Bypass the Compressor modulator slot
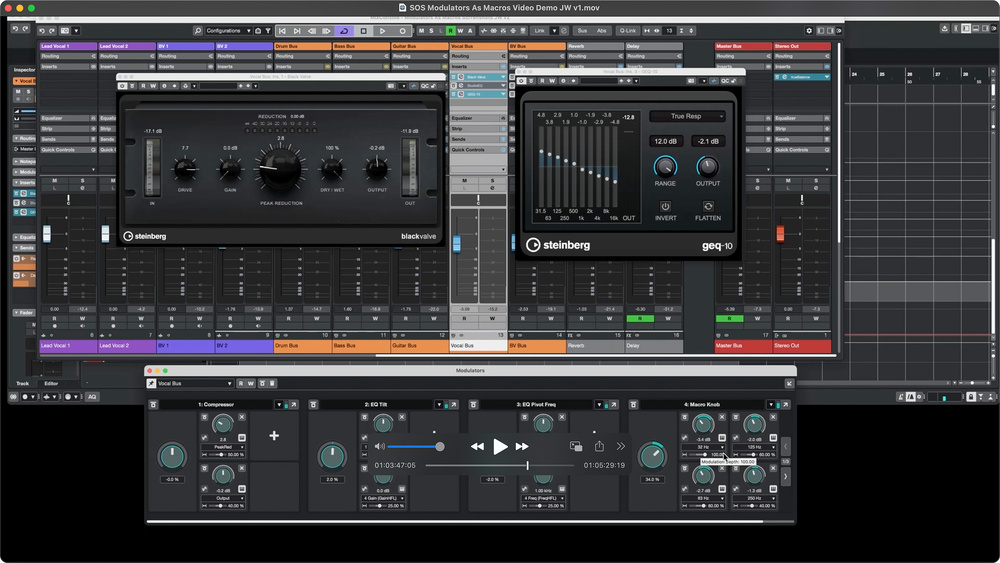This screenshot has height=563, width=1000. [x=153, y=405]
